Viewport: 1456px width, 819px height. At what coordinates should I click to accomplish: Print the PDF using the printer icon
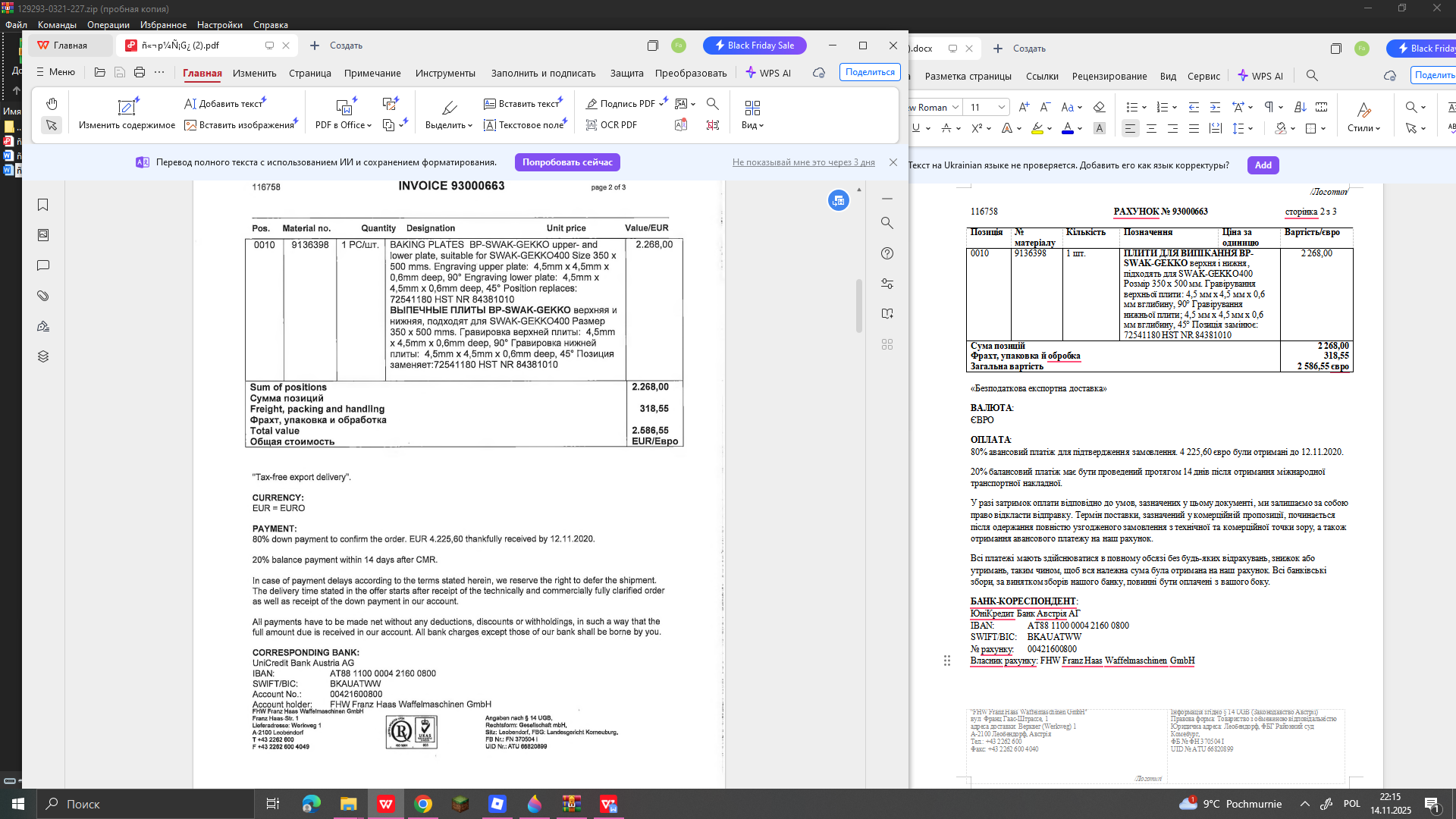click(140, 72)
